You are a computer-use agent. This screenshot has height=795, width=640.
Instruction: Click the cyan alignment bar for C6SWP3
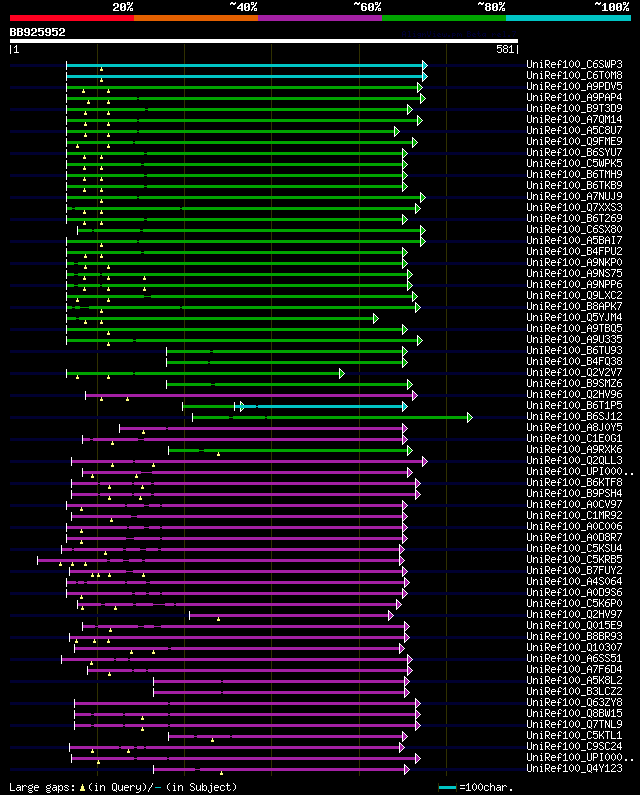[244, 65]
